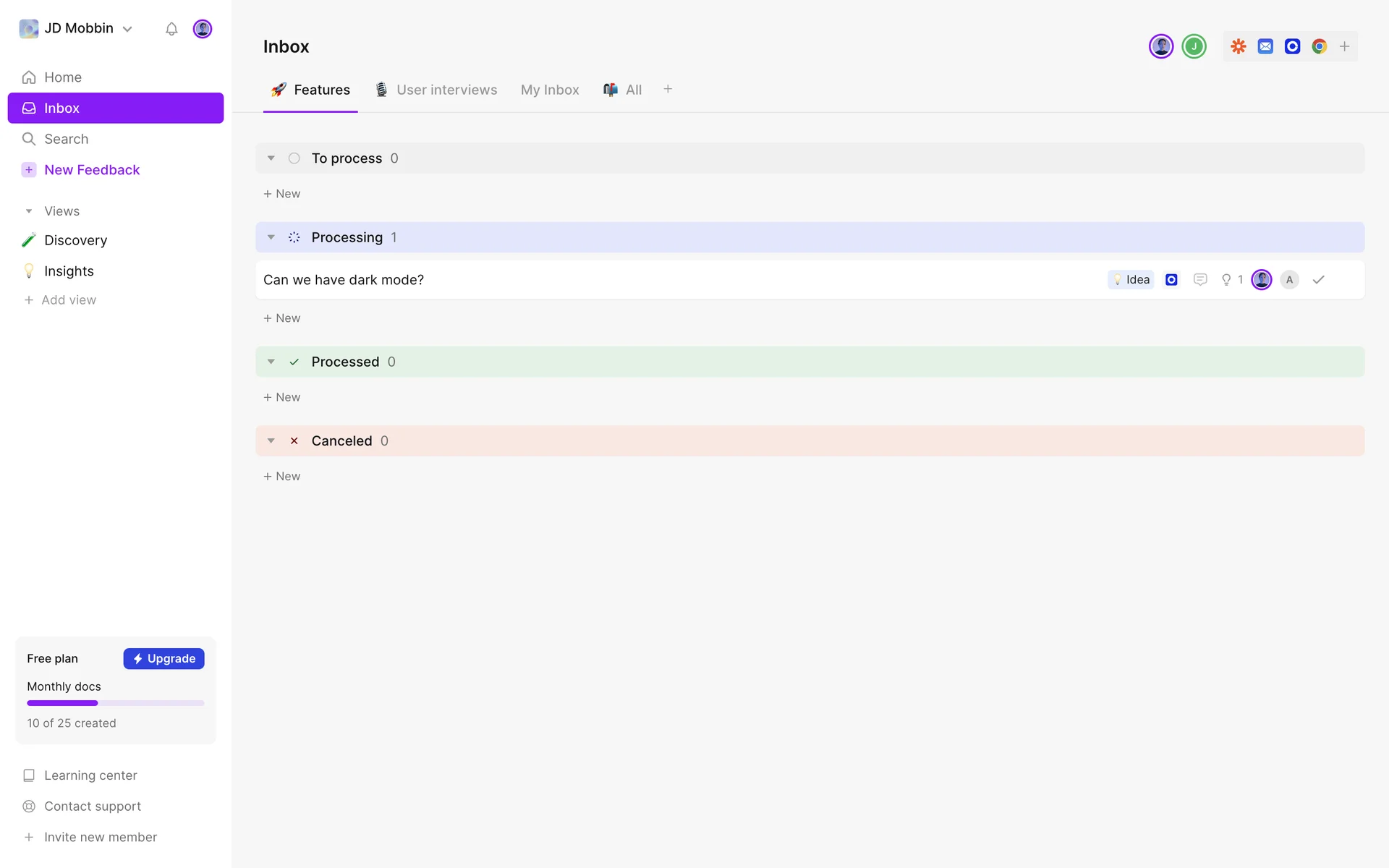Click the To process status circle

coord(294,158)
